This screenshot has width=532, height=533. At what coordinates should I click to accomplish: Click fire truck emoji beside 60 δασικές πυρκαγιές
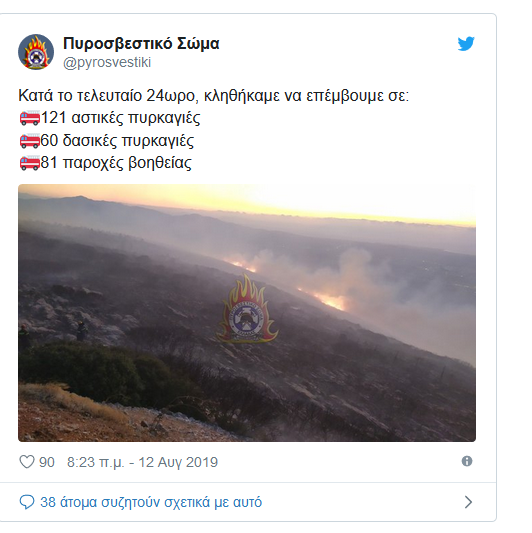30,141
